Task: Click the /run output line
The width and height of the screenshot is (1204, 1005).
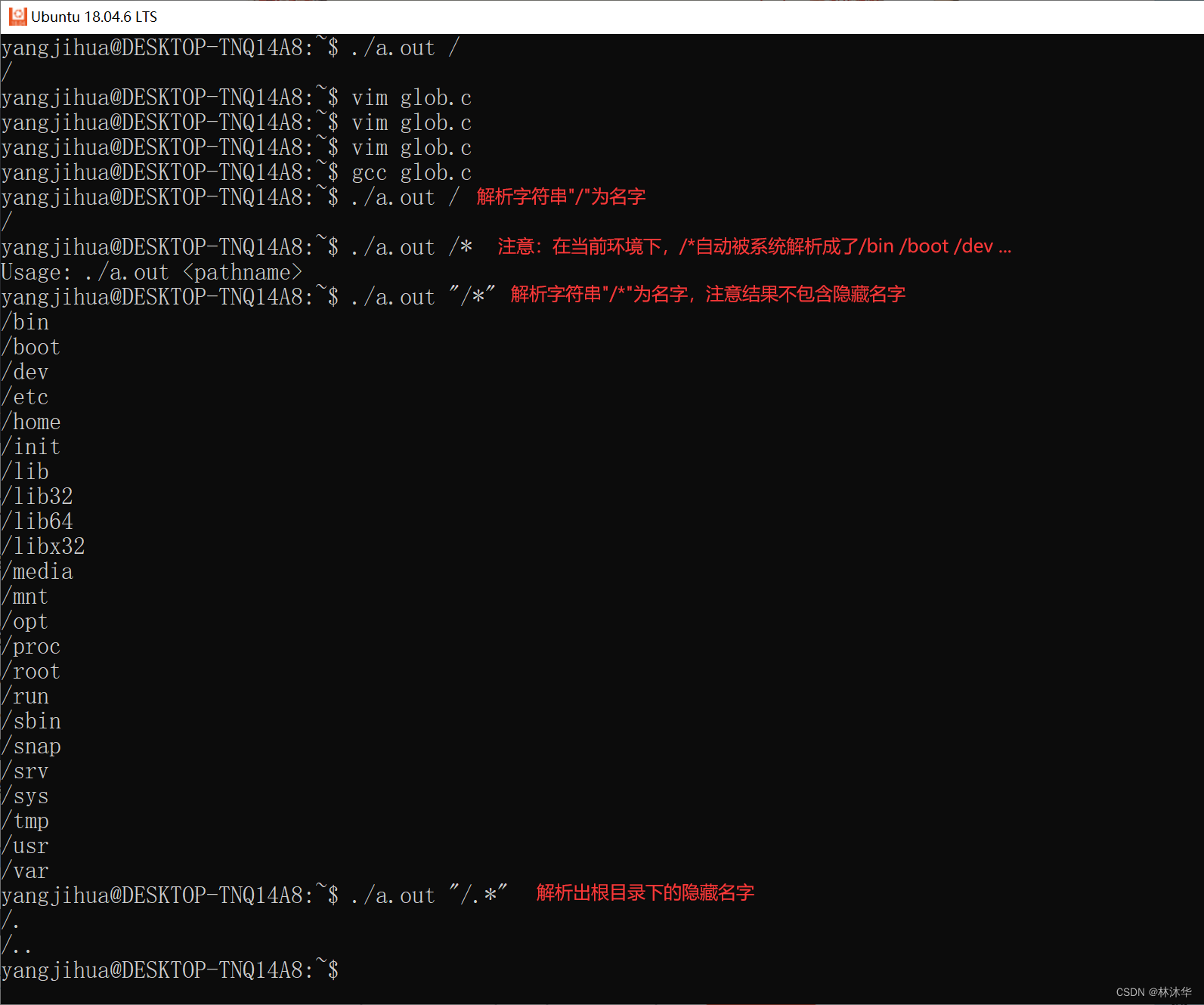Action: click(25, 697)
